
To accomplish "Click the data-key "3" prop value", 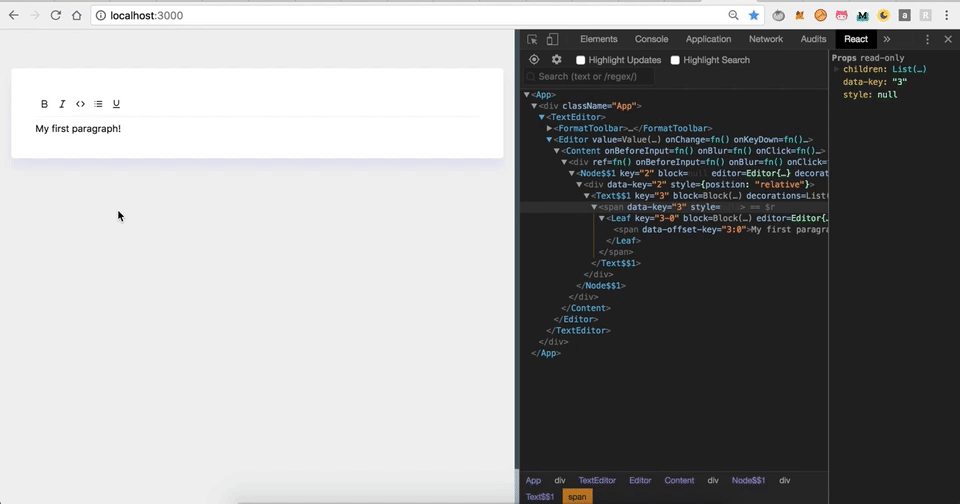I will (899, 82).
